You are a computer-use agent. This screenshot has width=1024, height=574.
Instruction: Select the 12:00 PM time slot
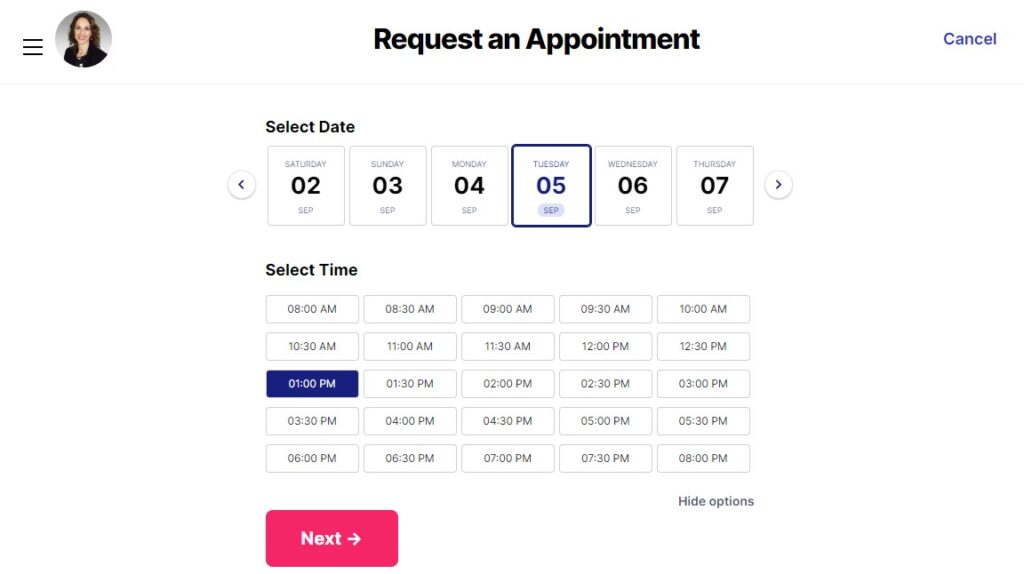click(x=605, y=346)
